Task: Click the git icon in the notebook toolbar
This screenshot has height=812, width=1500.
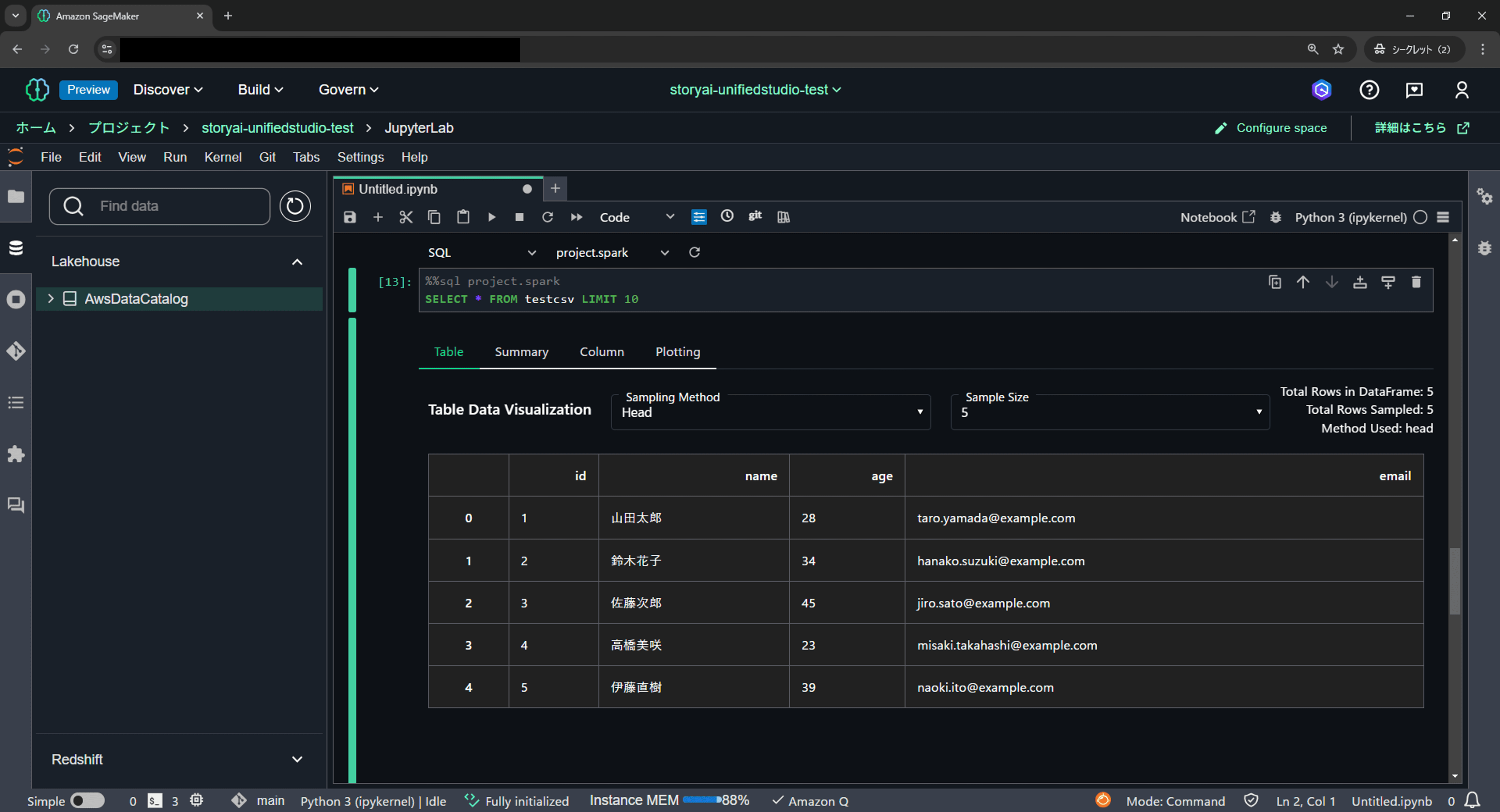Action: (755, 216)
